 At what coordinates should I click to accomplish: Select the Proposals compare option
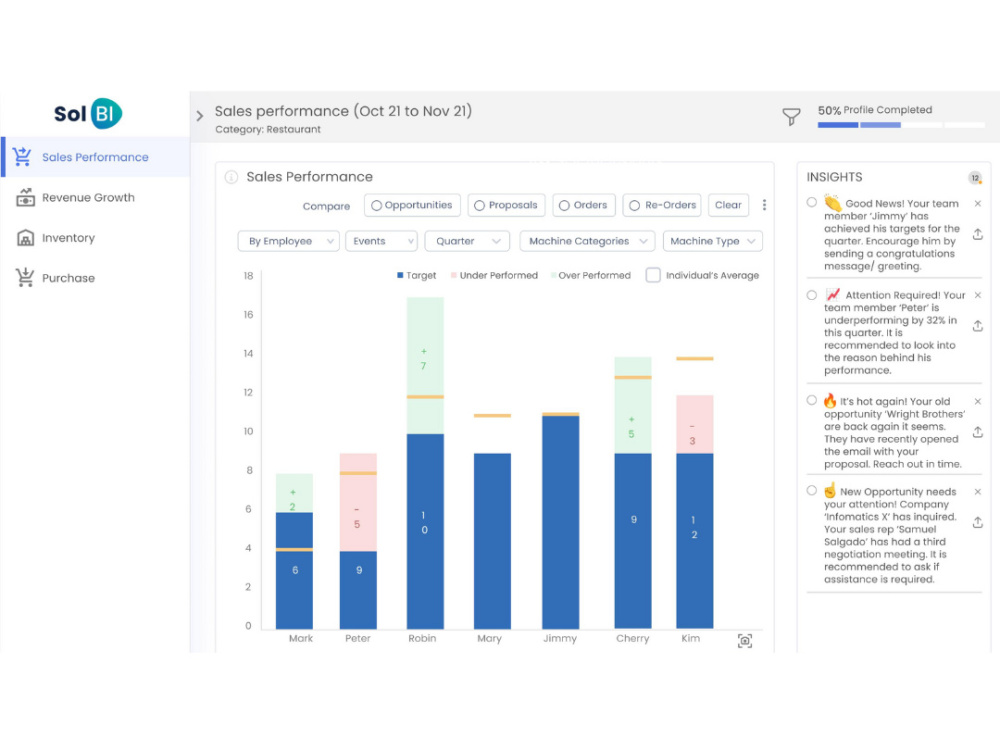(506, 205)
